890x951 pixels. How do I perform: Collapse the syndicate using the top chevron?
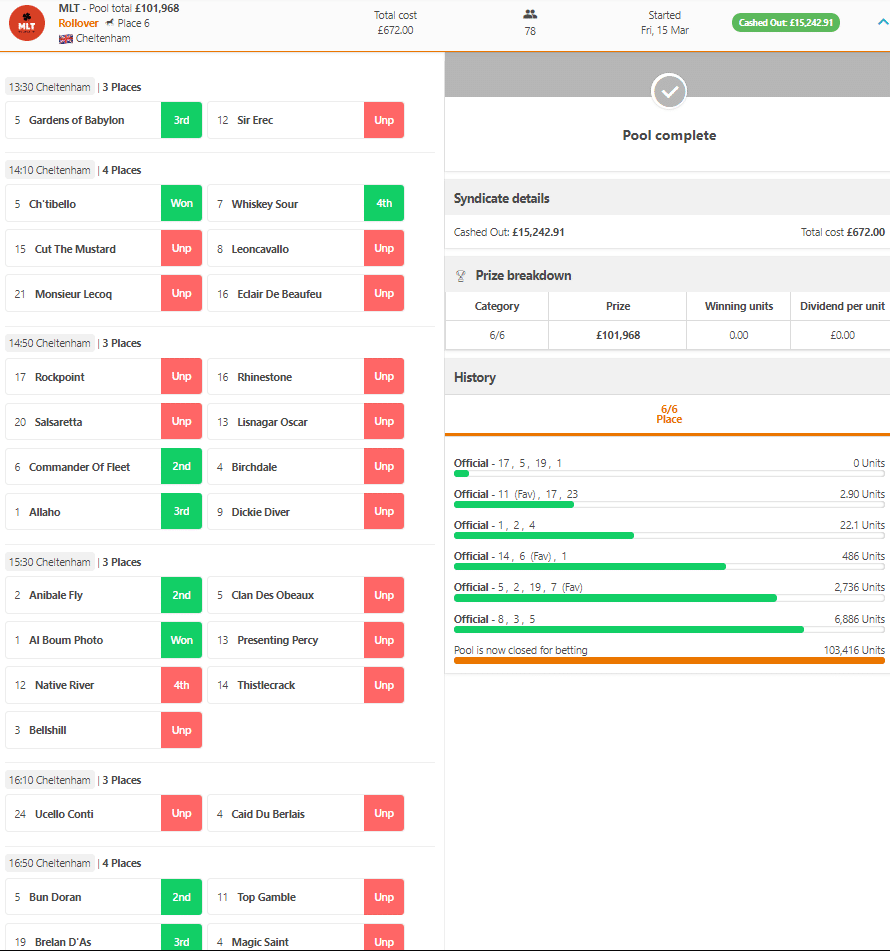881,22
